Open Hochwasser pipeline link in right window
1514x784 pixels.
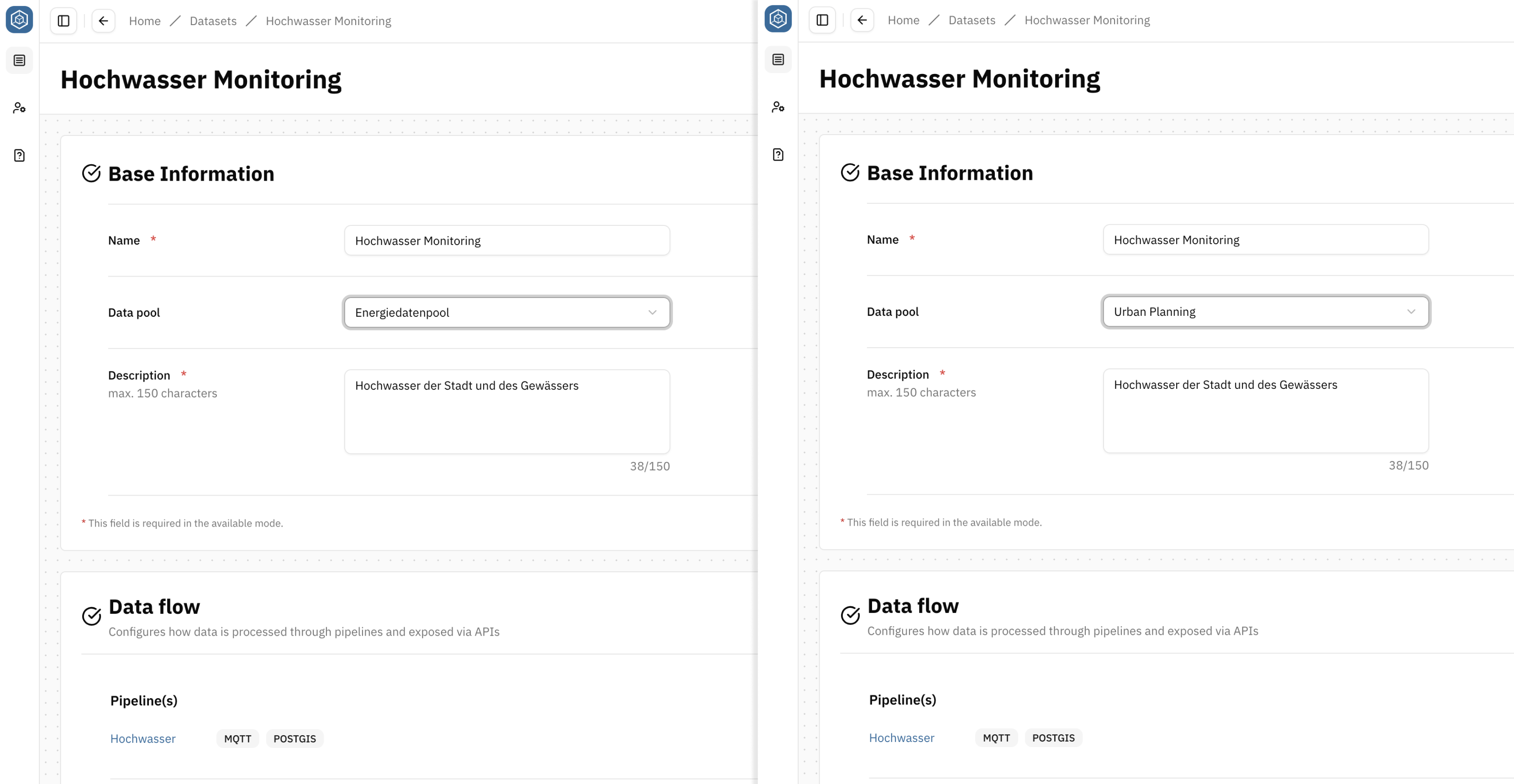tap(902, 737)
